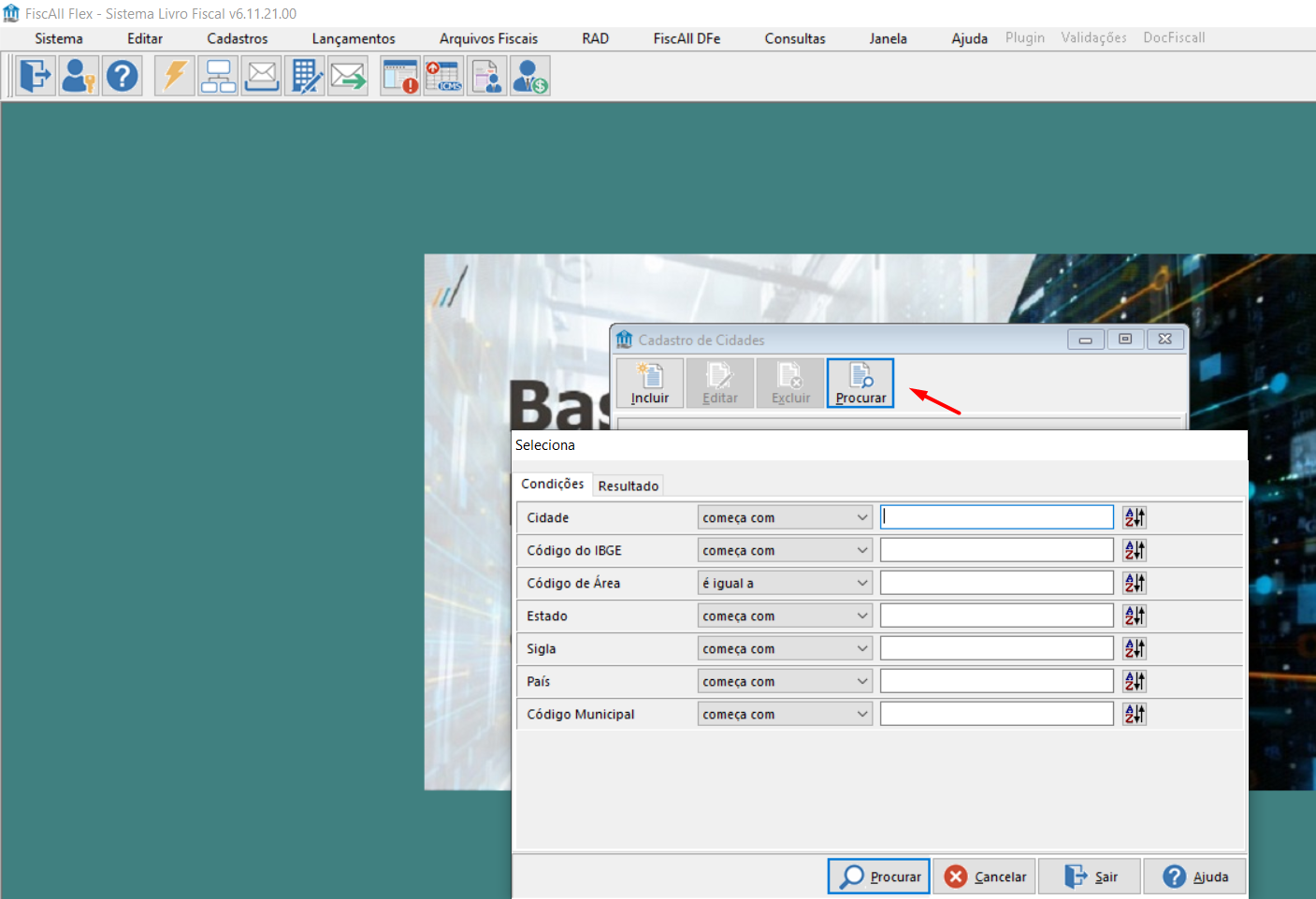
Task: Open the Código do IBGE condition dropdown
Action: pyautogui.click(x=785, y=550)
